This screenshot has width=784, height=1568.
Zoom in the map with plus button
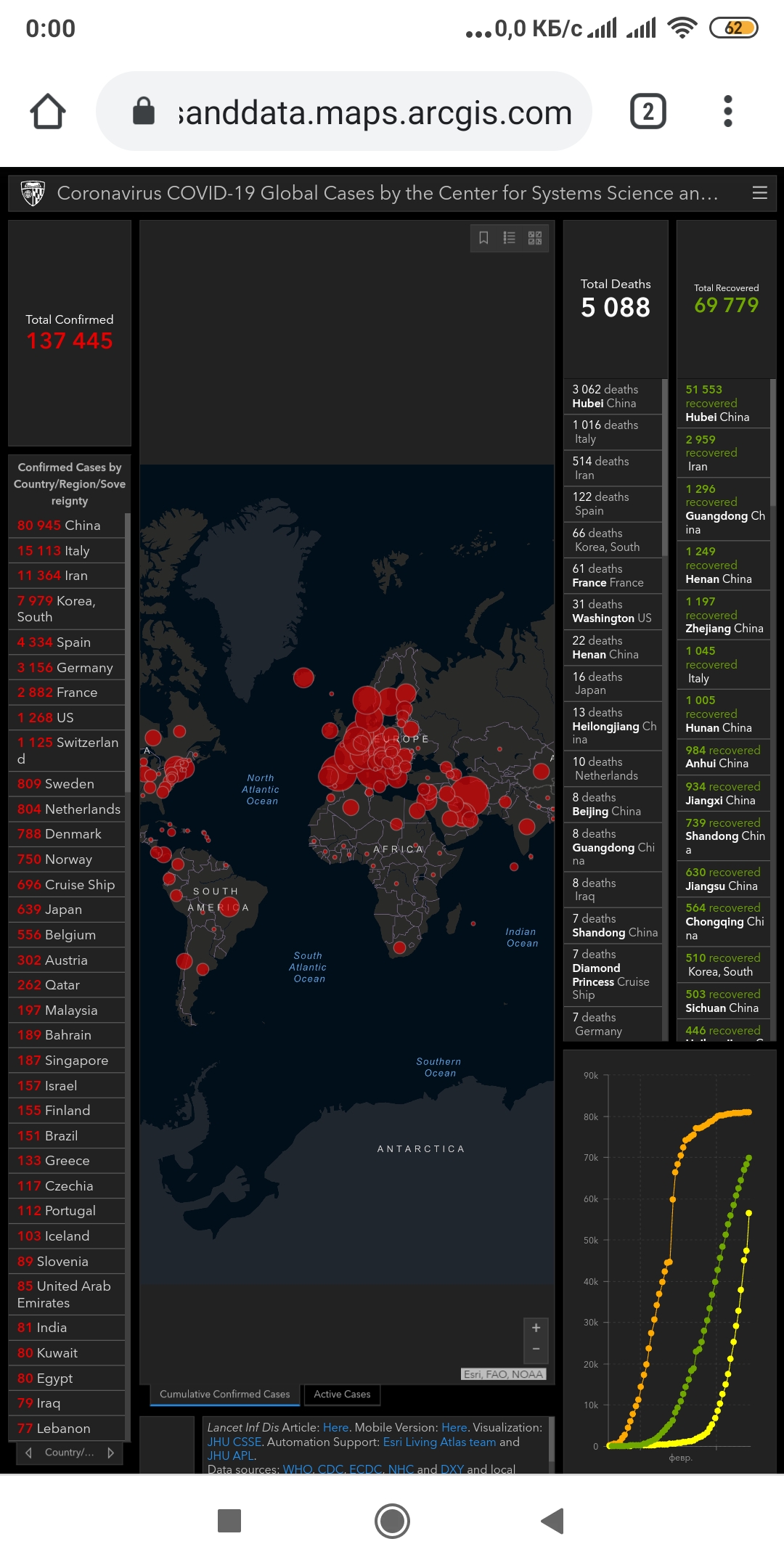coord(536,1328)
